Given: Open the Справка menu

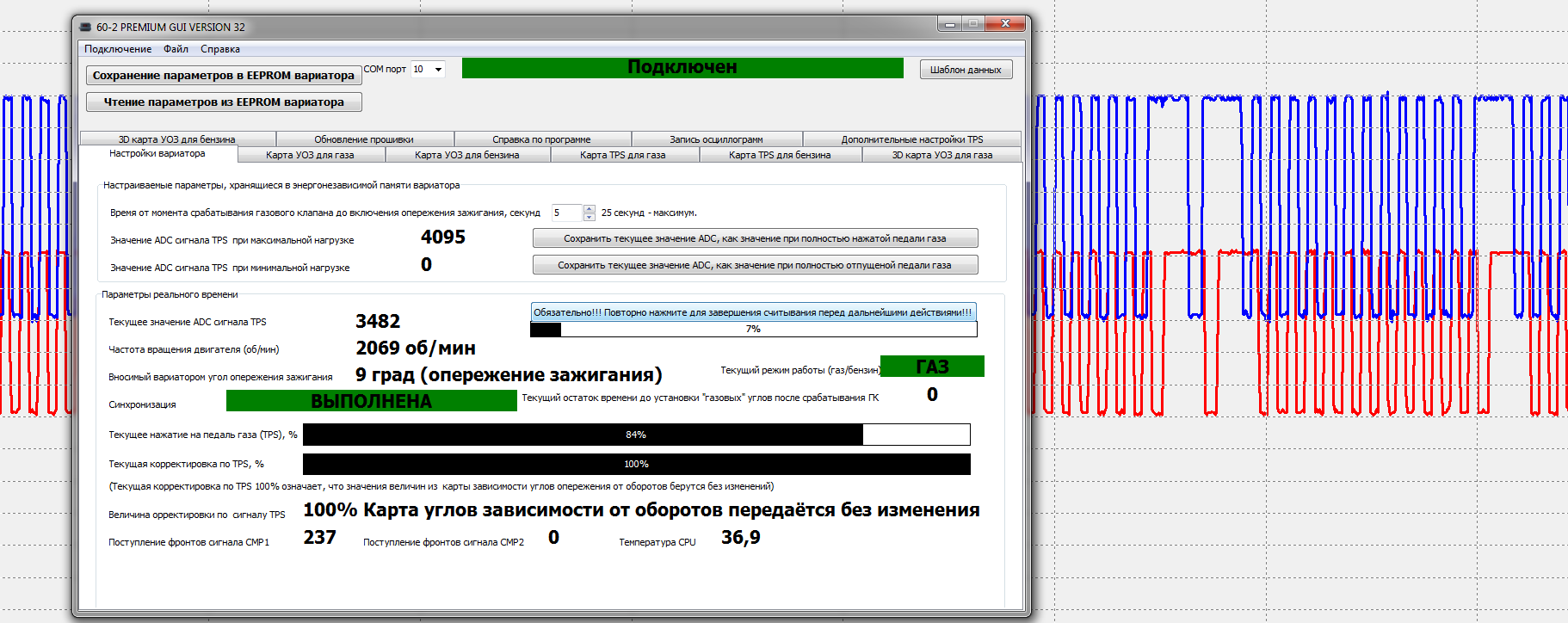Looking at the screenshot, I should tap(220, 49).
